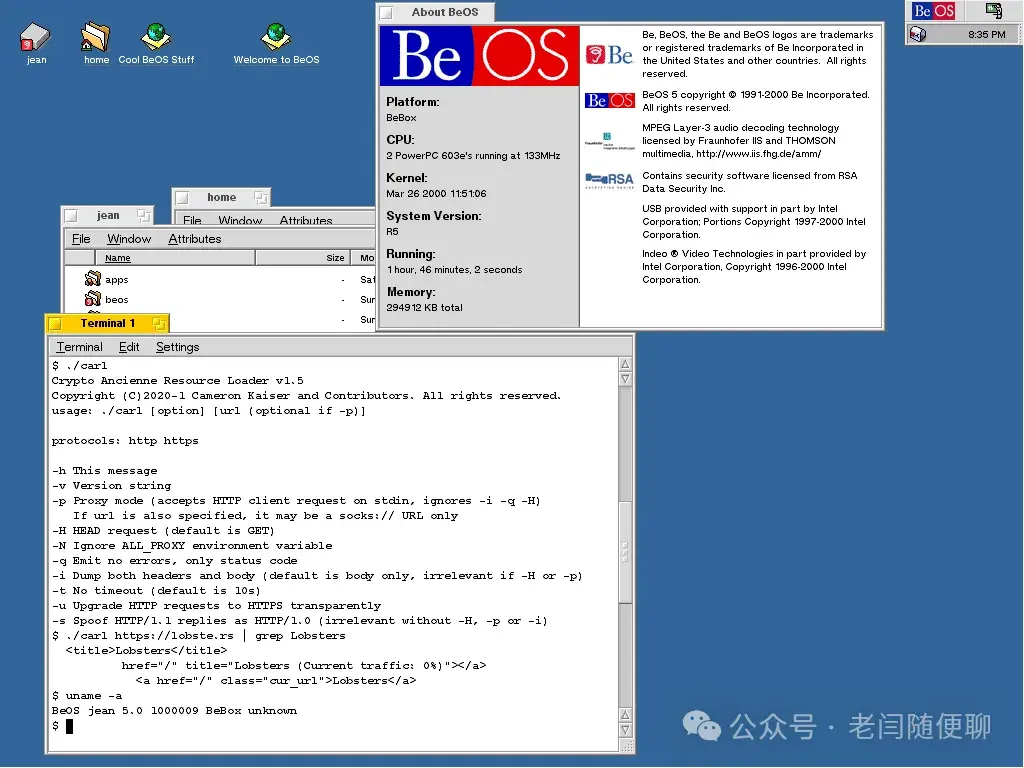Image resolution: width=1024 pixels, height=768 pixels.
Task: Toggle sorting by the Name column header
Action: click(x=117, y=257)
